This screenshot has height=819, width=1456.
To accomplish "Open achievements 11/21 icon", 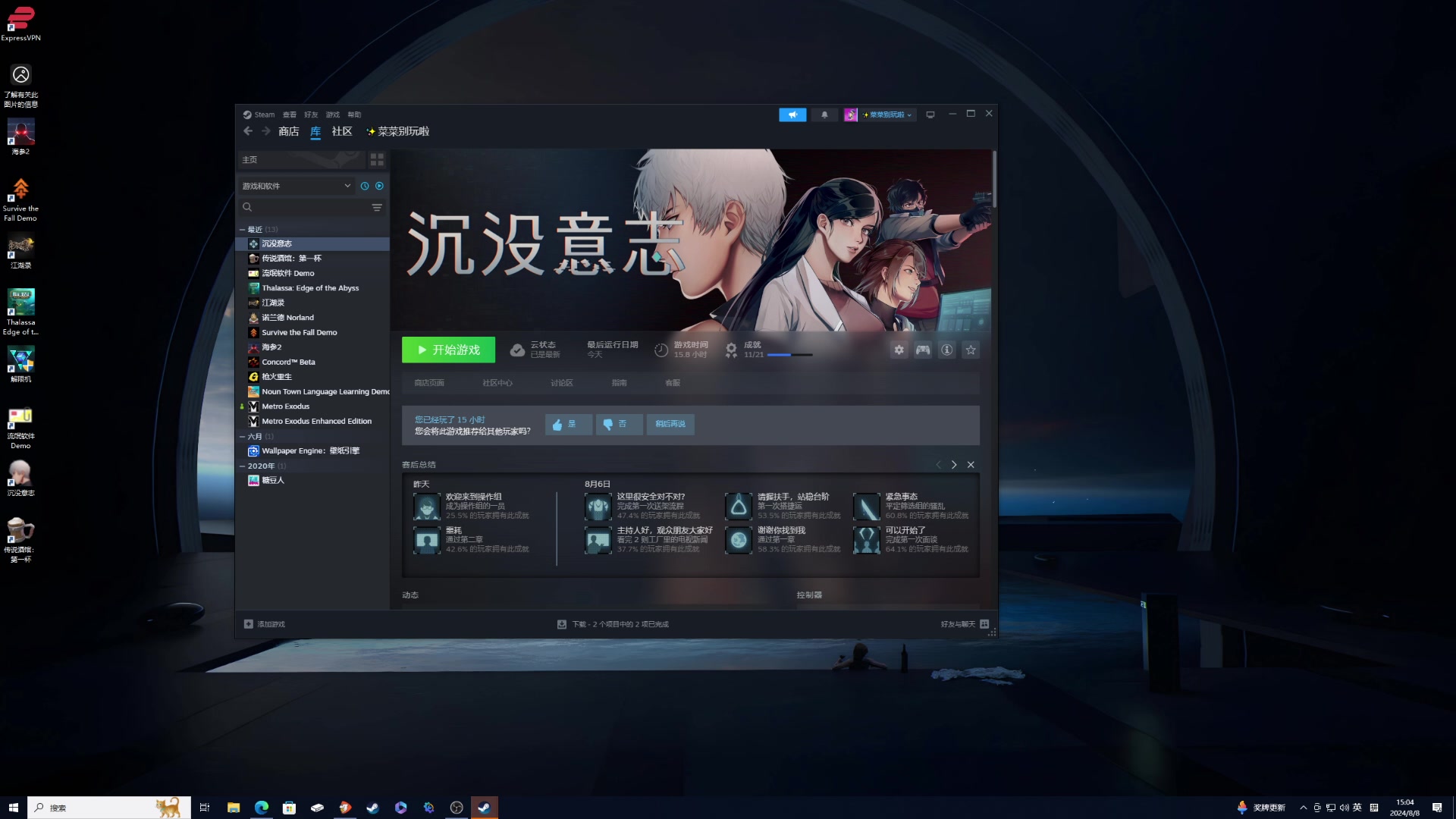I will (731, 350).
